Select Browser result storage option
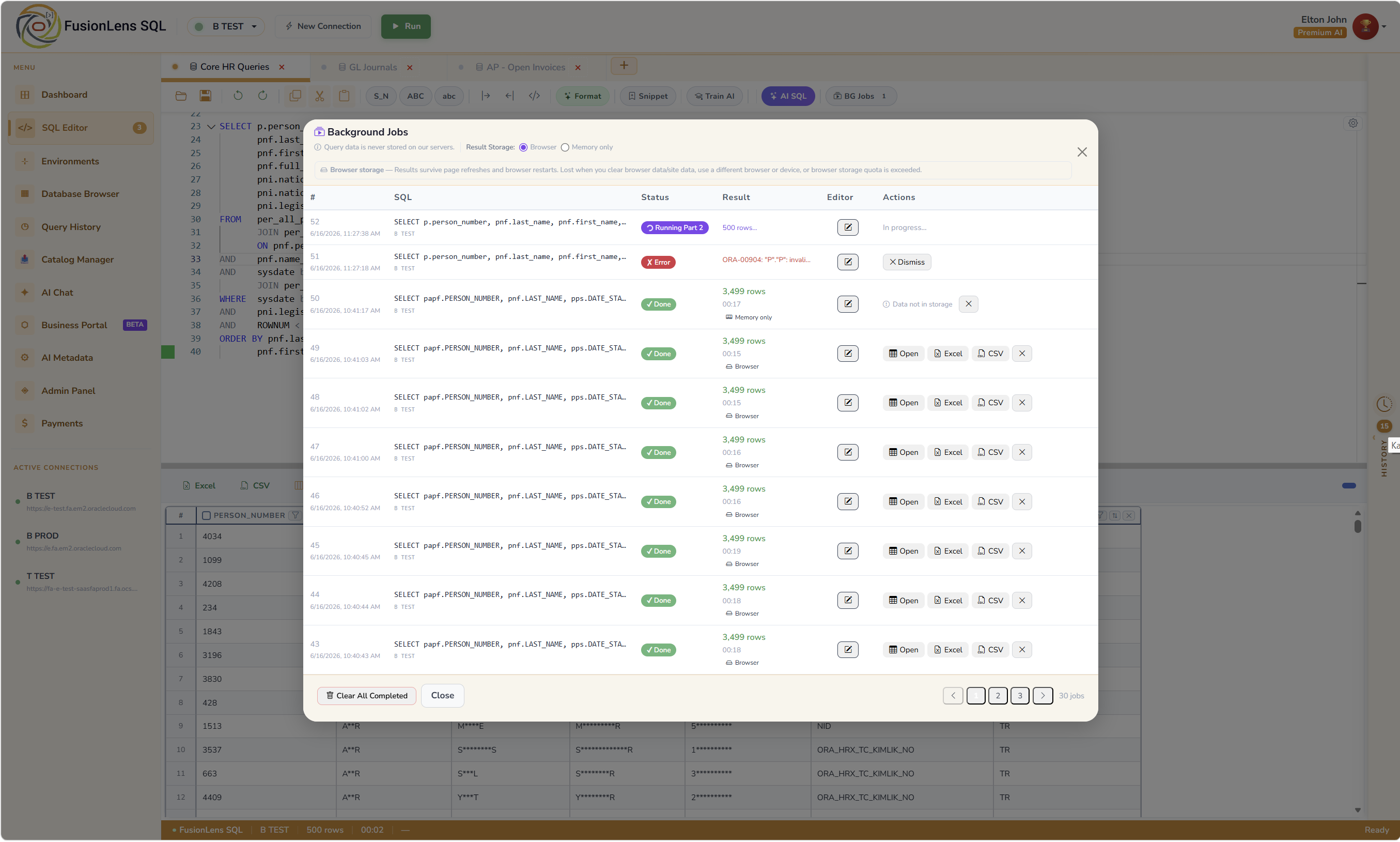The width and height of the screenshot is (1400, 842). pyautogui.click(x=523, y=147)
